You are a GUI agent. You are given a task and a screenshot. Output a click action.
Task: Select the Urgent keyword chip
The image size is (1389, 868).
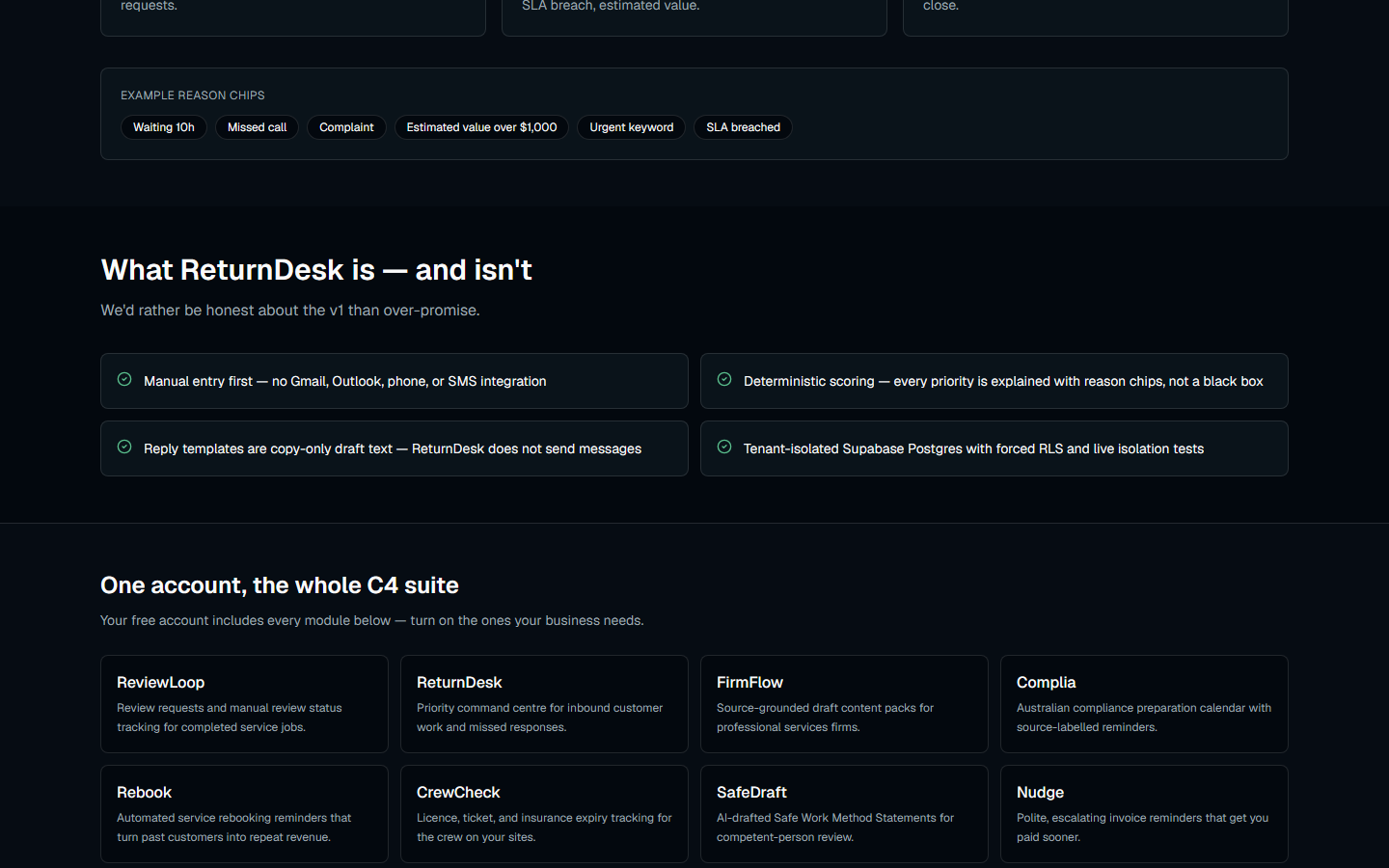(632, 127)
